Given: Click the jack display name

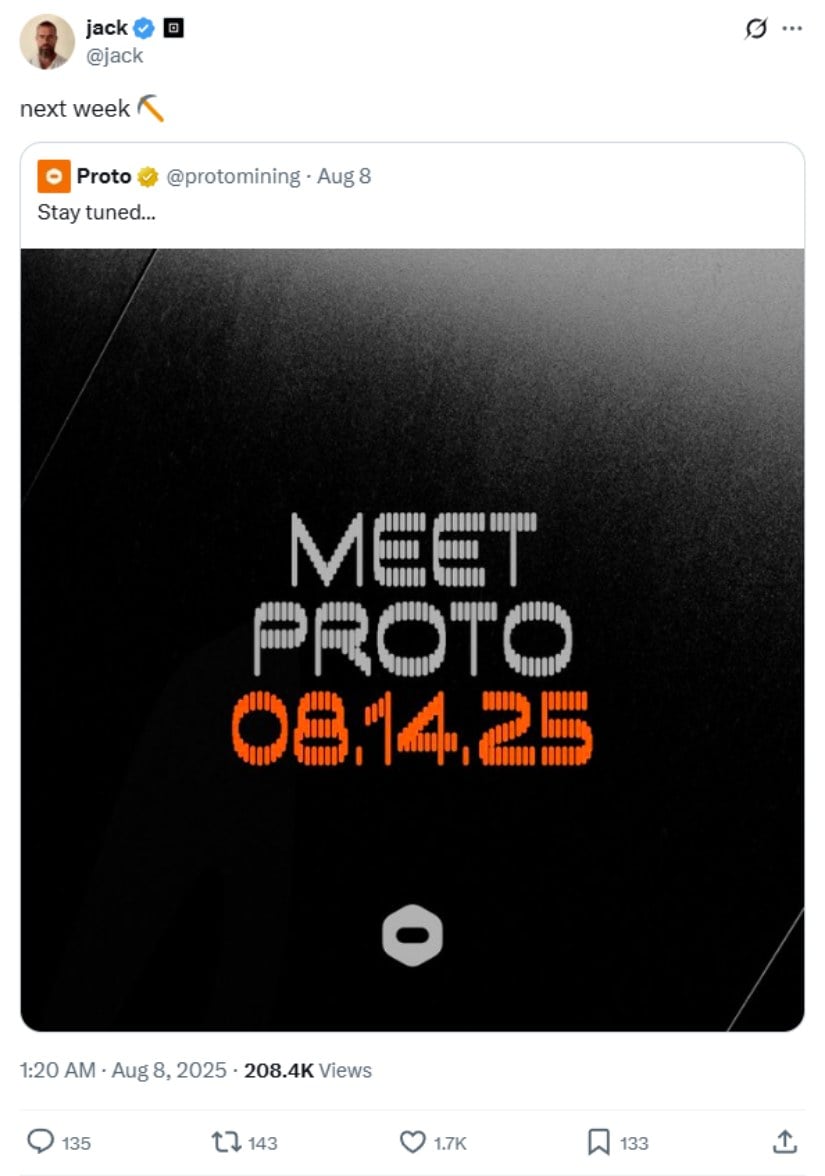Looking at the screenshot, I should [106, 28].
